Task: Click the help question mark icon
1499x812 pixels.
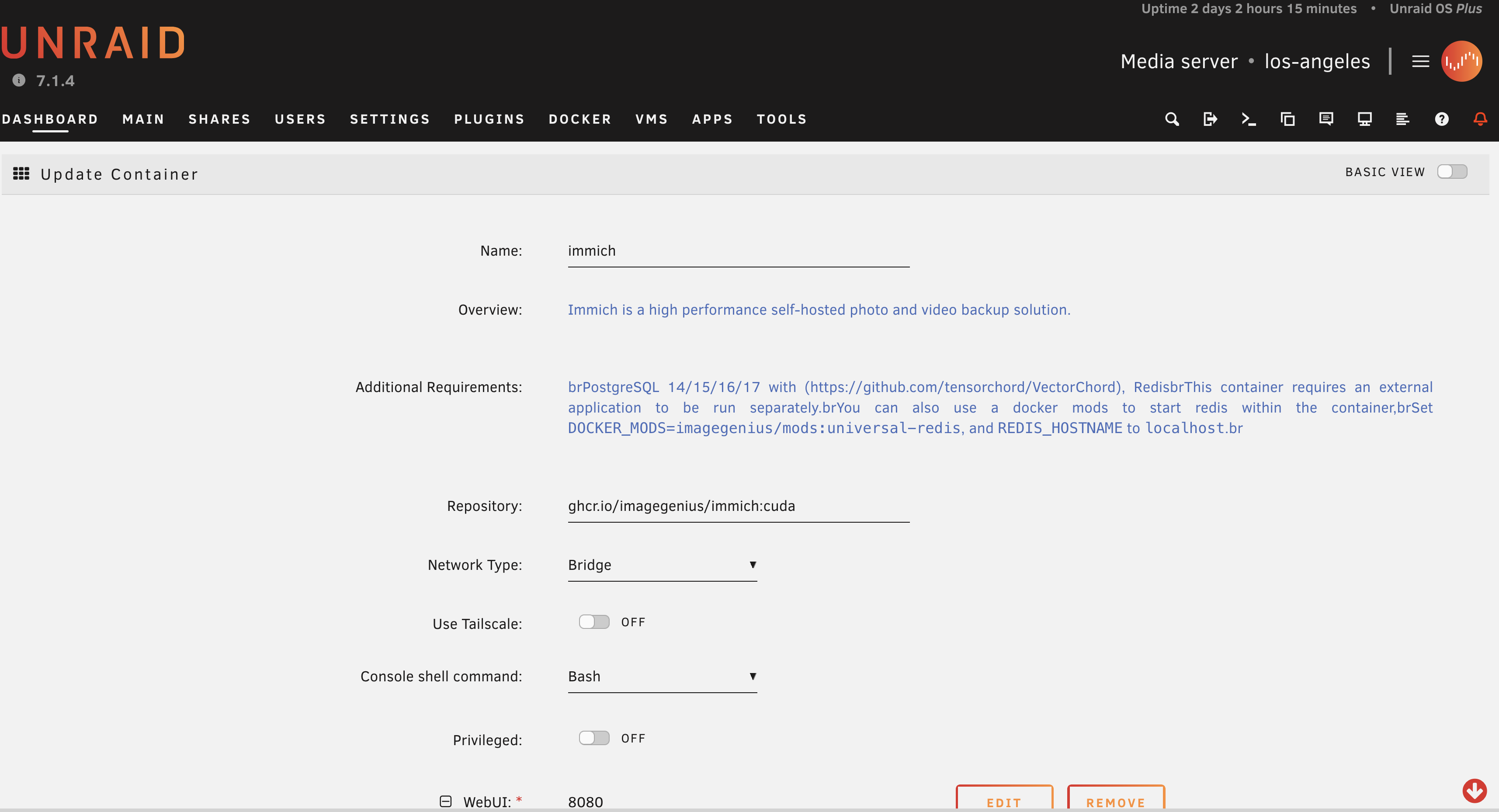Action: point(1441,119)
